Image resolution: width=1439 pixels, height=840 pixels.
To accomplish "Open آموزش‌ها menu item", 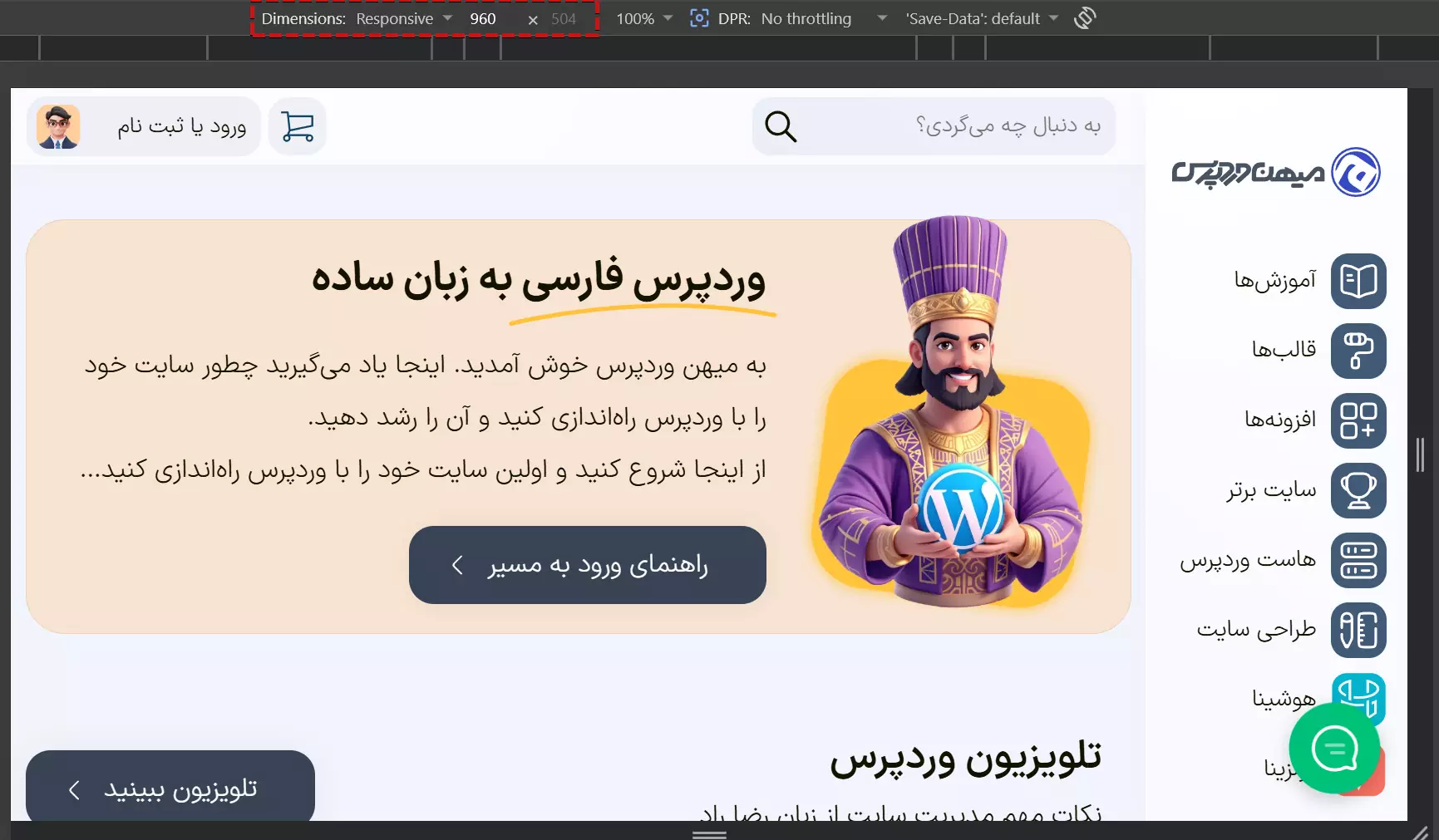I will click(1274, 281).
